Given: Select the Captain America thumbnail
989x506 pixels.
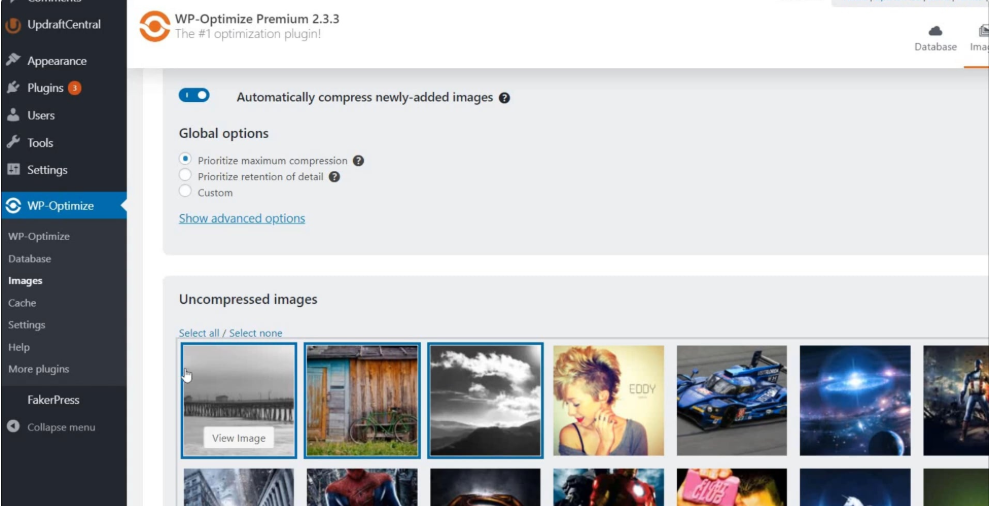Looking at the screenshot, I should (x=956, y=400).
